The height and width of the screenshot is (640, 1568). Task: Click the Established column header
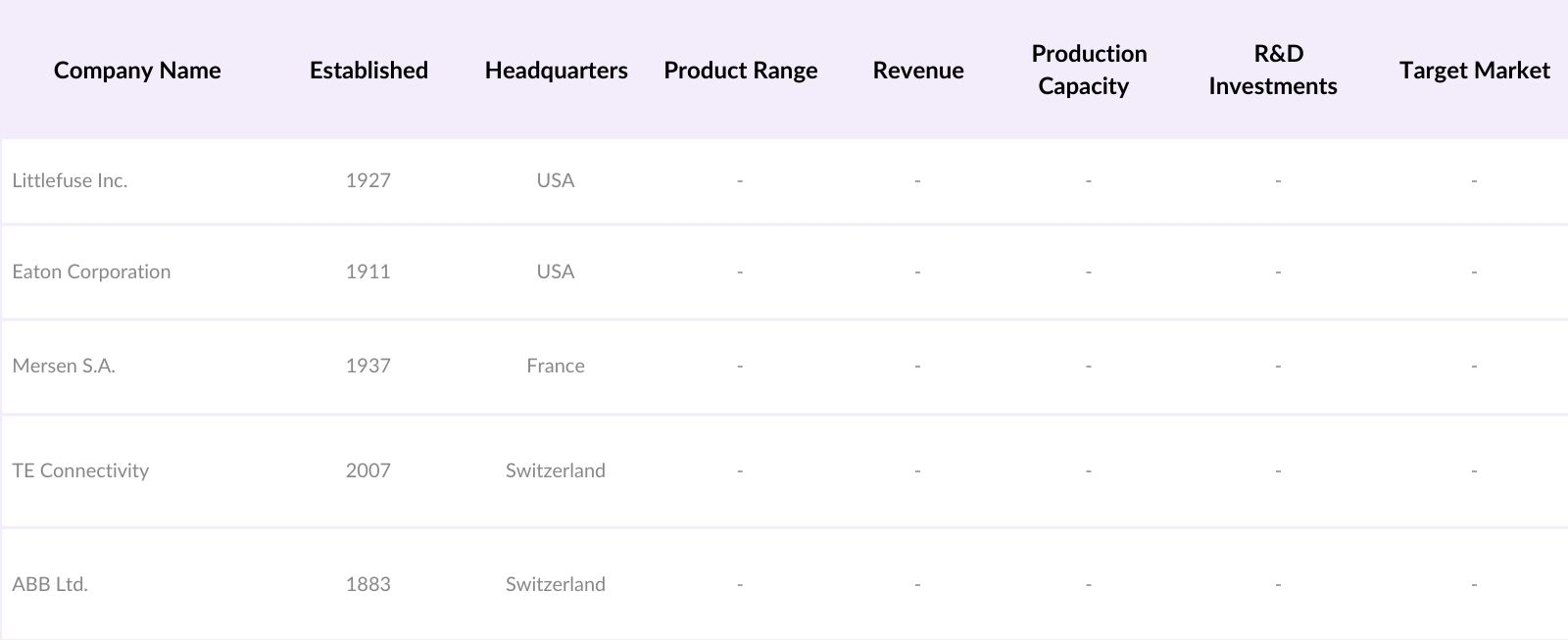pyautogui.click(x=368, y=71)
